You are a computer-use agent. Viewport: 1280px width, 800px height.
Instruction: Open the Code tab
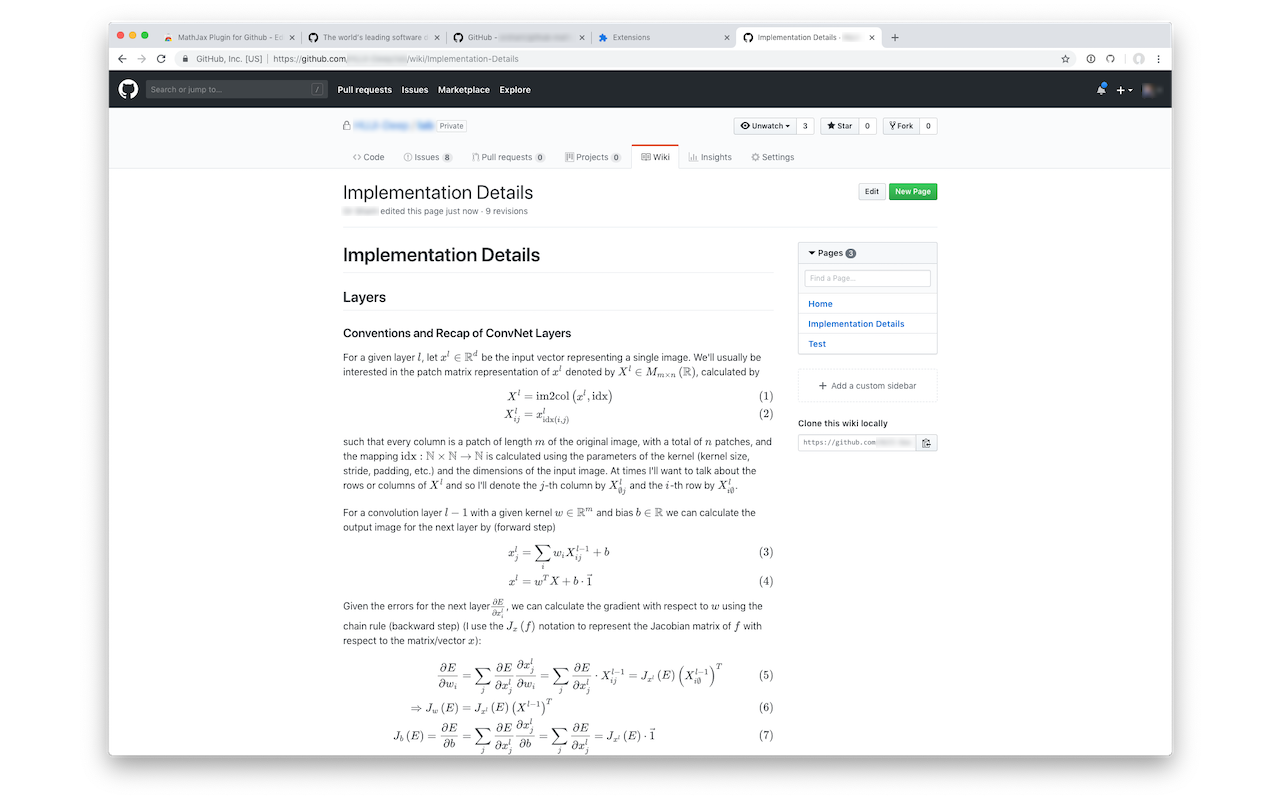369,157
